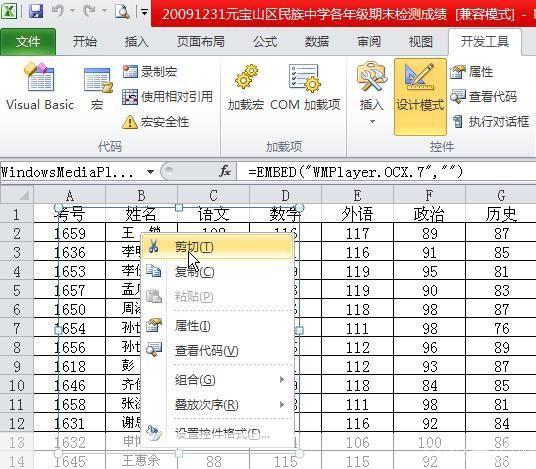Switch to the 审阅 tab
This screenshot has height=469, width=536.
369,42
